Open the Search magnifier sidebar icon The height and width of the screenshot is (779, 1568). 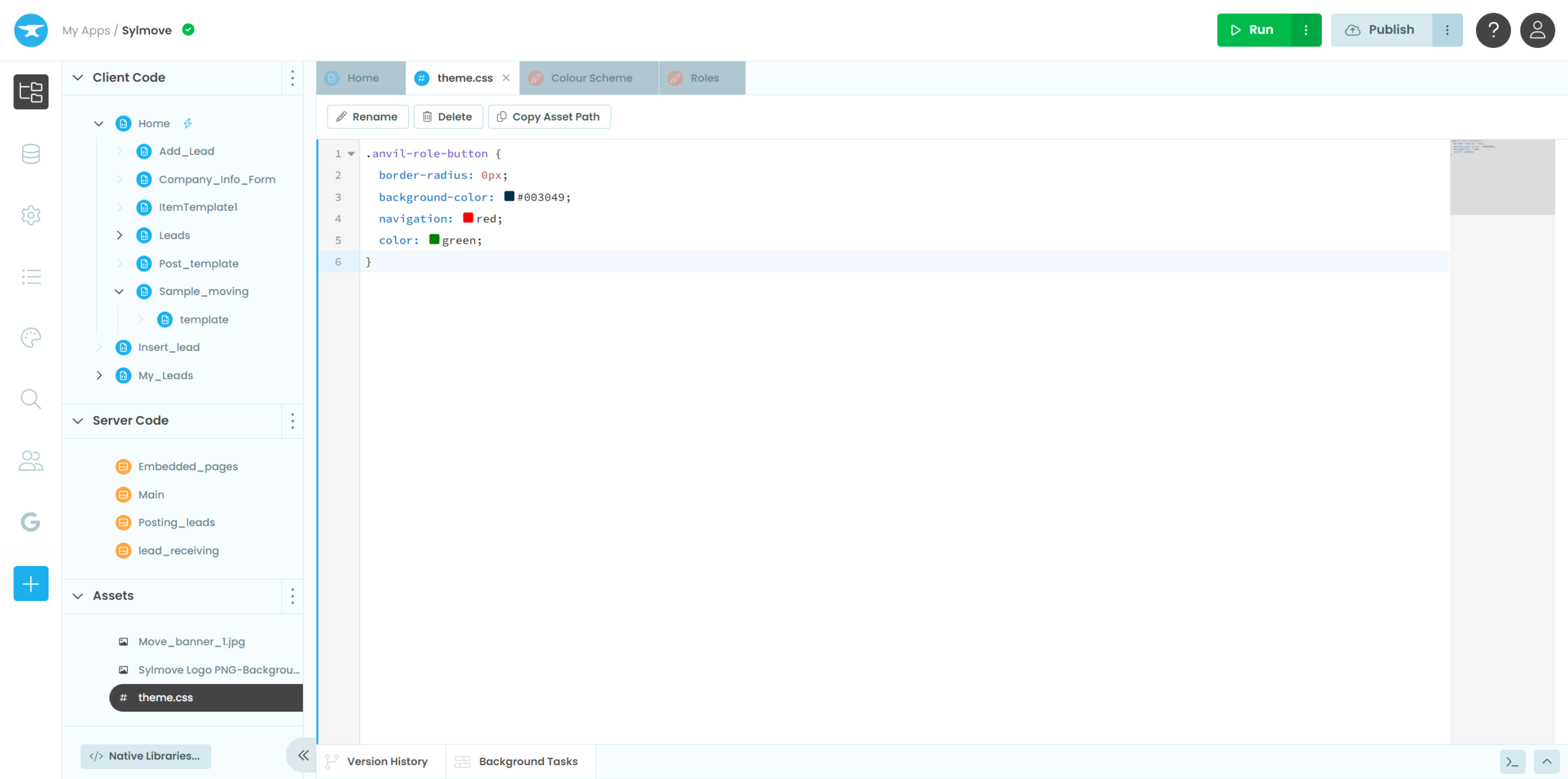point(30,399)
